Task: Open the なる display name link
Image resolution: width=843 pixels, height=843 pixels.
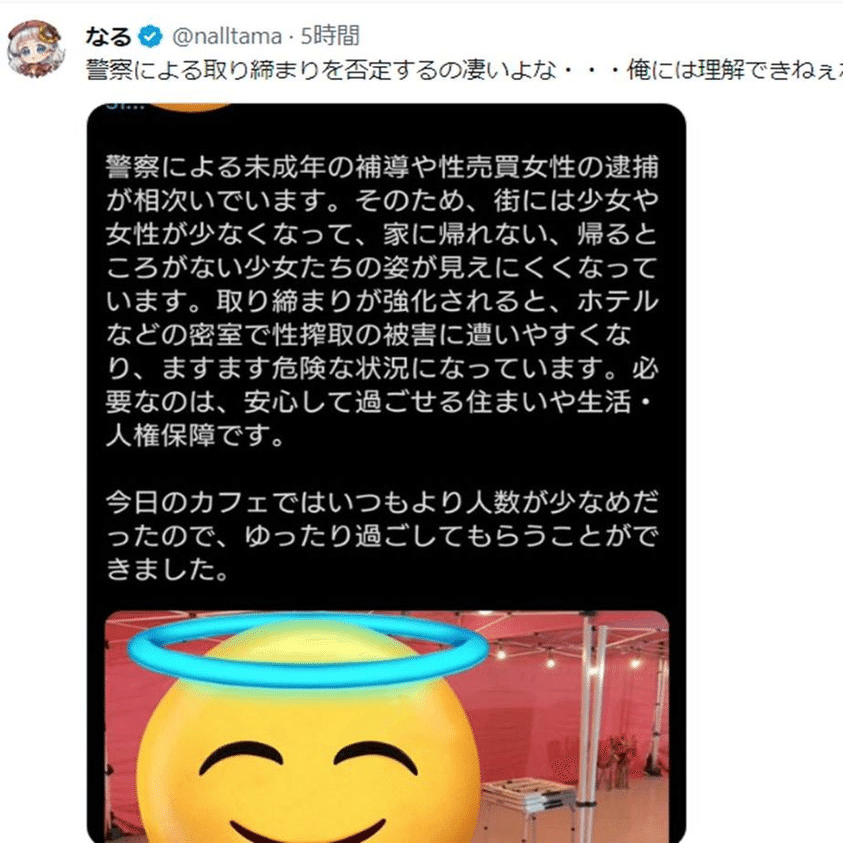Action: click(x=108, y=37)
